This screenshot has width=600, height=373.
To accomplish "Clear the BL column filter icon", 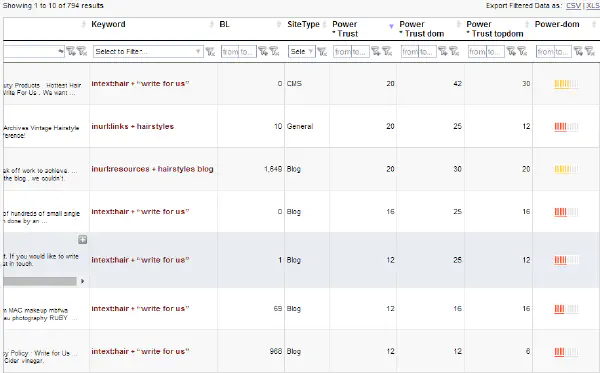I will (274, 51).
